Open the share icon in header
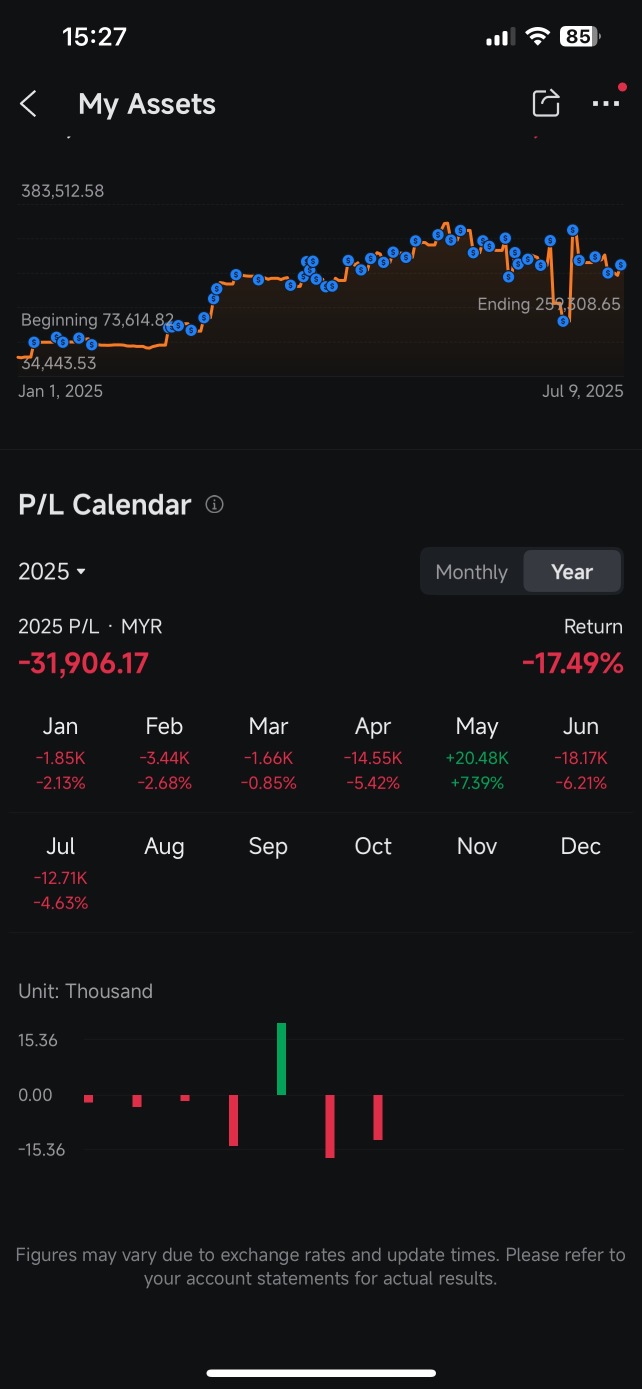This screenshot has width=642, height=1389. coord(545,103)
